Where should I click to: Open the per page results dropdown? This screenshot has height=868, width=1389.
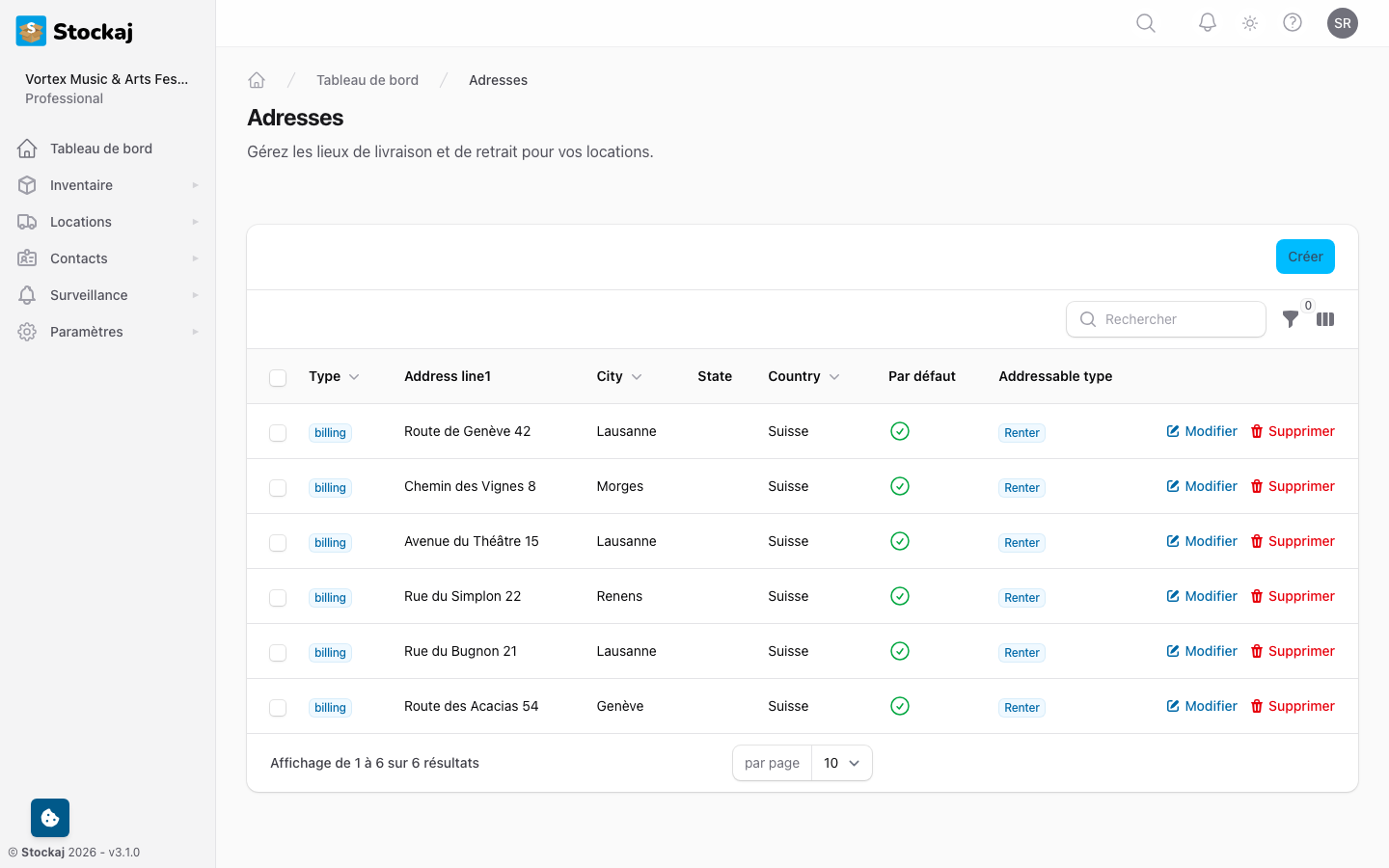pos(841,763)
